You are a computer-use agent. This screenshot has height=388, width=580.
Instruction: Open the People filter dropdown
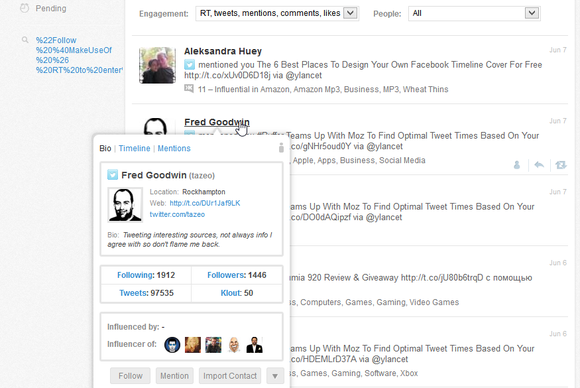click(x=474, y=13)
